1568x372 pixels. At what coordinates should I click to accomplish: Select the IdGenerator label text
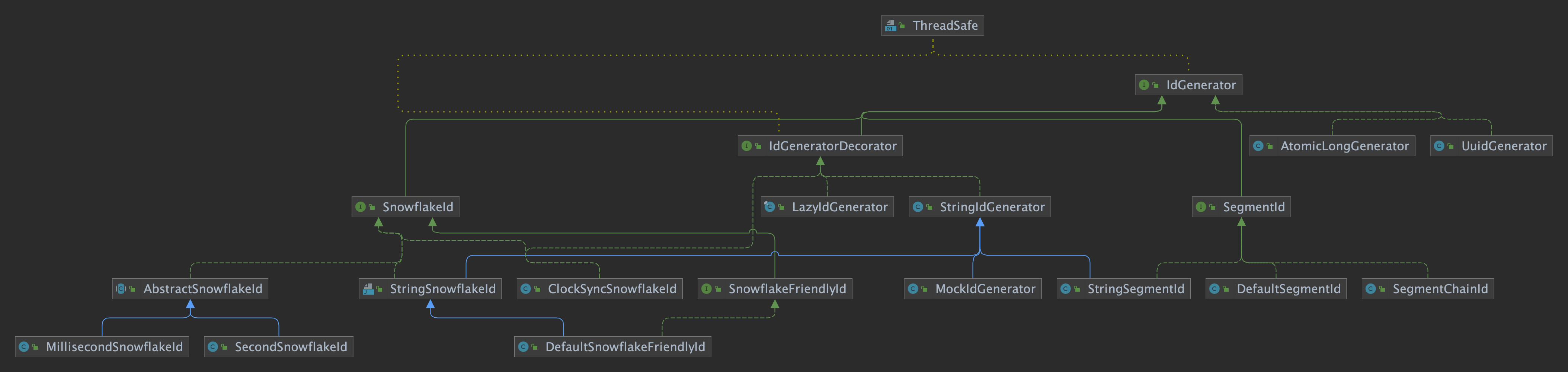(1201, 85)
